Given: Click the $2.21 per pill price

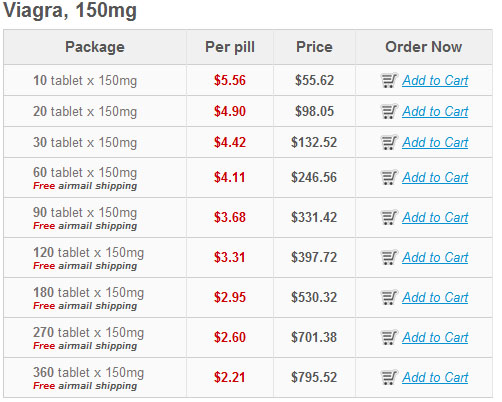Looking at the screenshot, I should 230,377.
